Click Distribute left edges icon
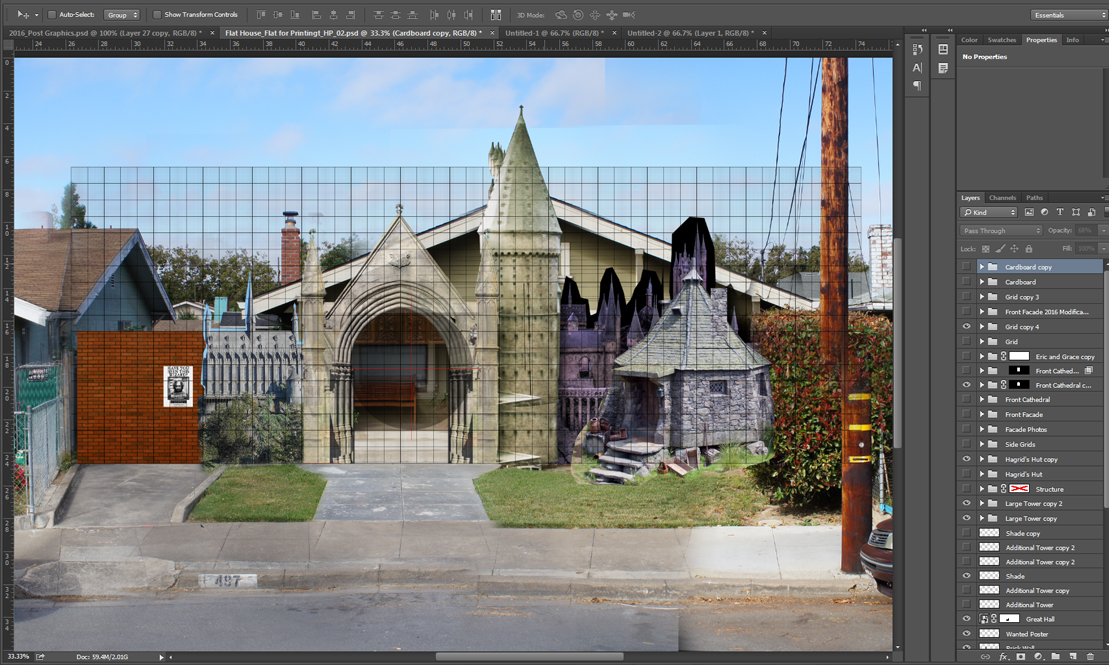 [x=434, y=14]
